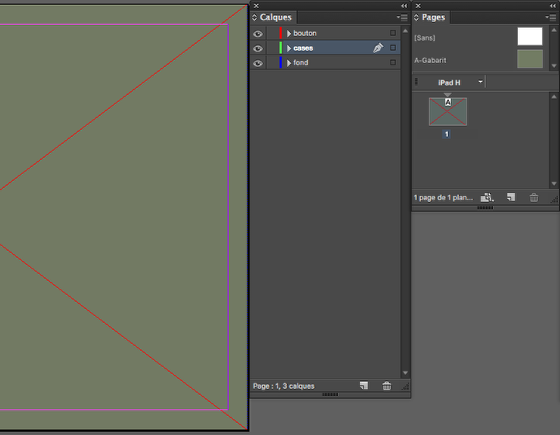560x435 pixels.
Task: Hide the cases layer
Action: click(258, 48)
